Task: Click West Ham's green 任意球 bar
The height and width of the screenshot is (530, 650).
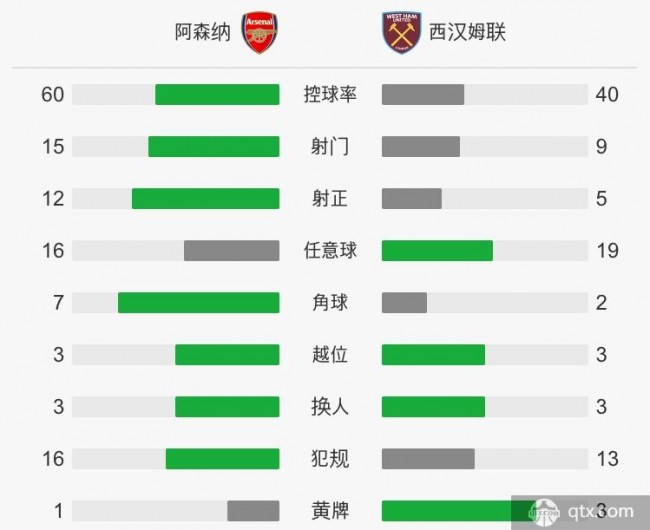Action: [x=437, y=251]
